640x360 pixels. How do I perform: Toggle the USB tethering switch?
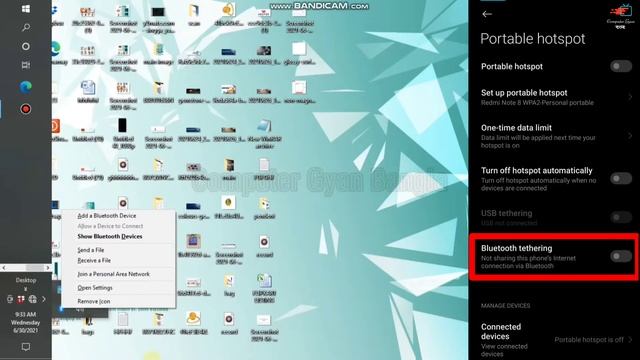tap(621, 217)
